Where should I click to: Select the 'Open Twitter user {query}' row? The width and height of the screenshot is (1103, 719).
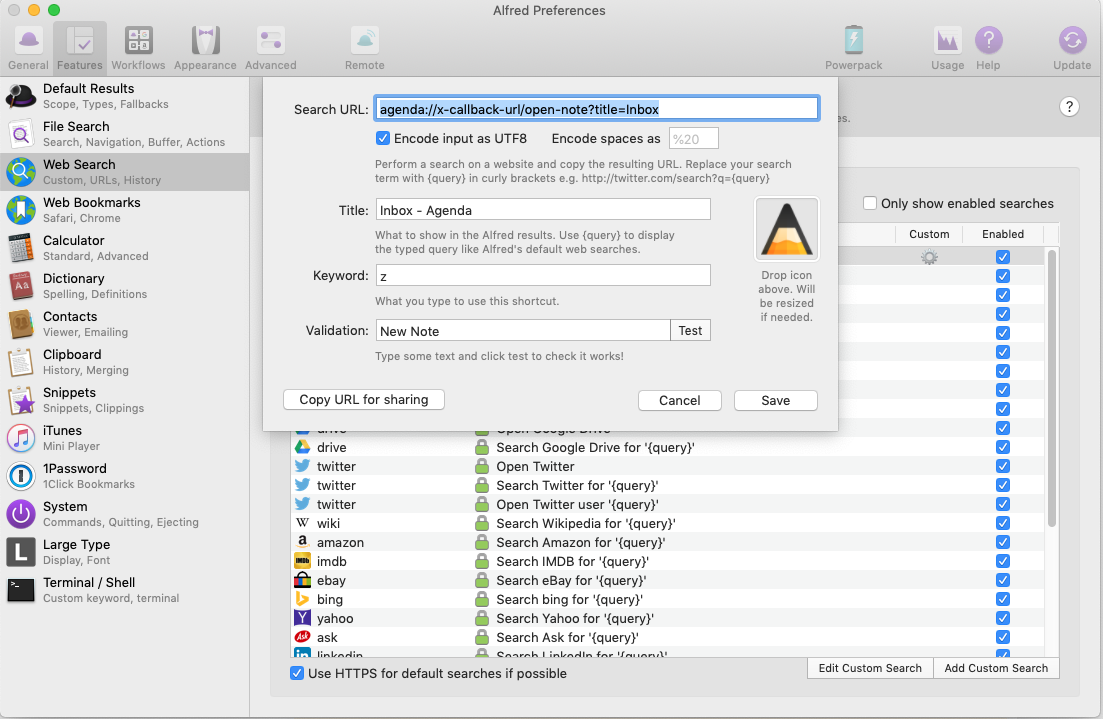click(x=668, y=504)
